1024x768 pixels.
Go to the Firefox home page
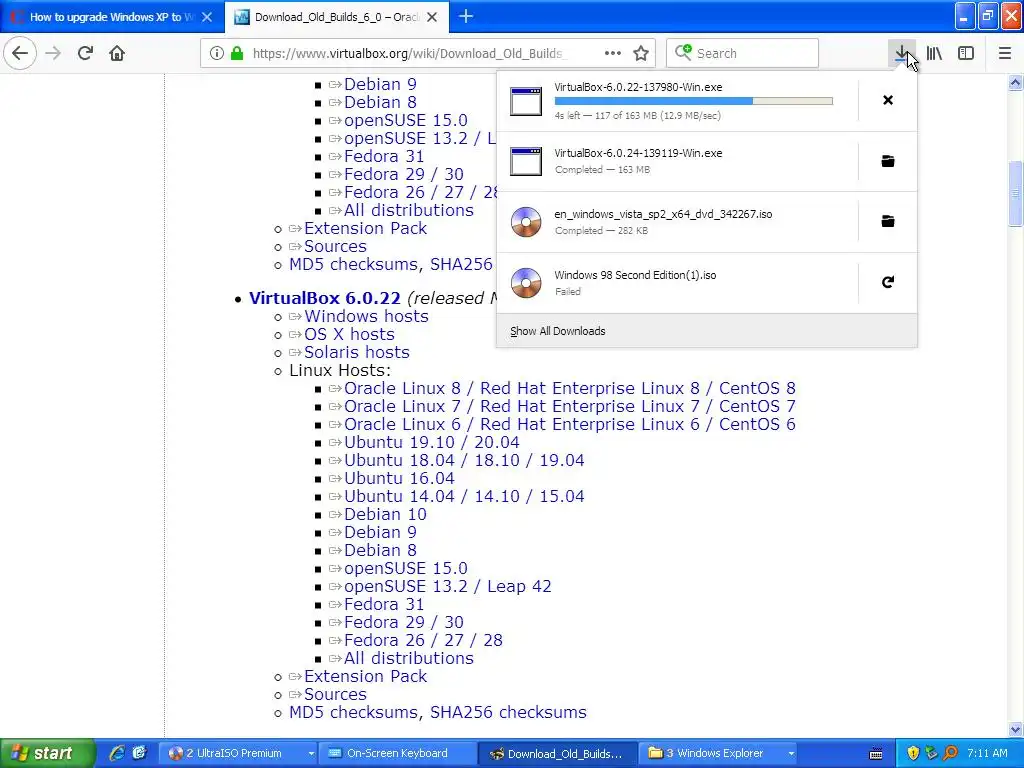[117, 53]
